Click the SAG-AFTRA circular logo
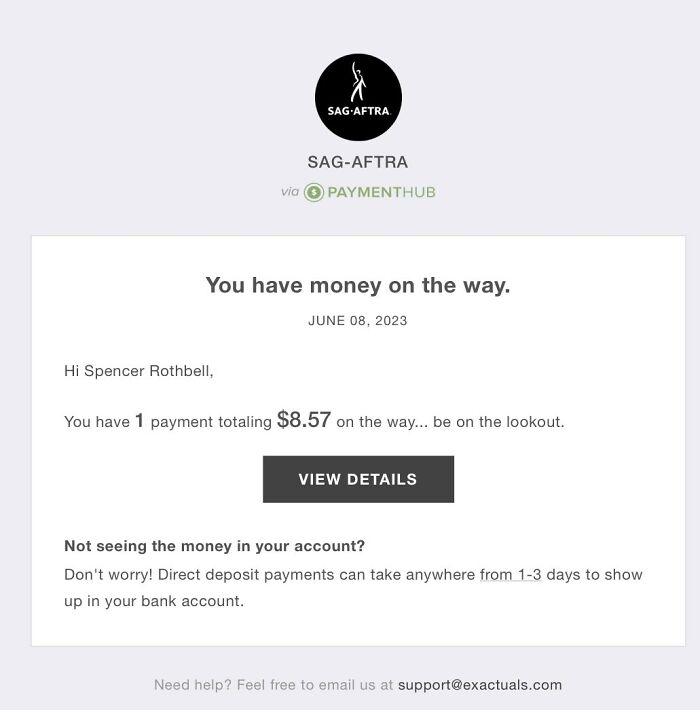The image size is (700, 710). (x=358, y=97)
